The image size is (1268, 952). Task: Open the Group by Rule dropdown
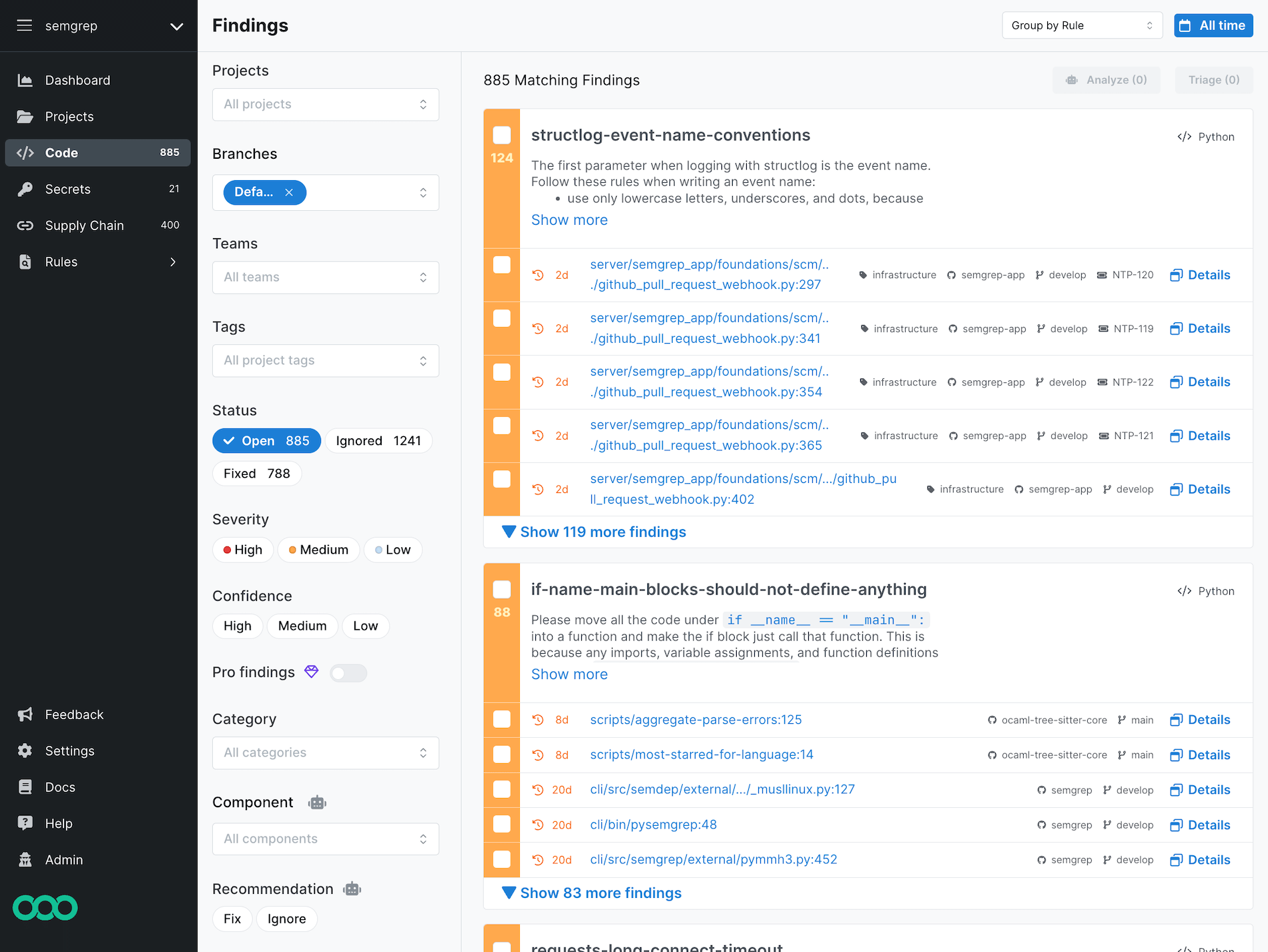[1082, 25]
